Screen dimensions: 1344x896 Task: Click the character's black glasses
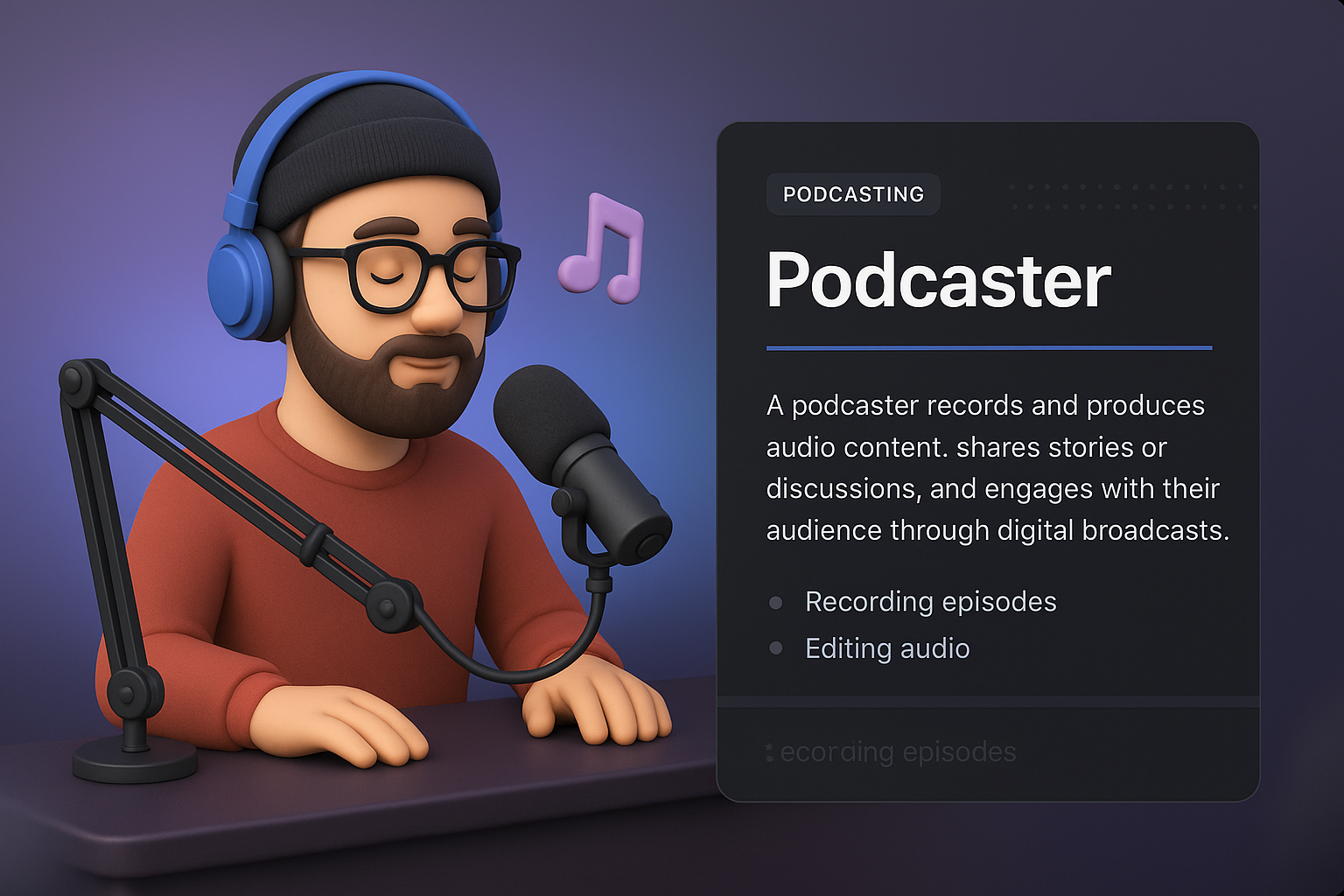click(x=411, y=275)
